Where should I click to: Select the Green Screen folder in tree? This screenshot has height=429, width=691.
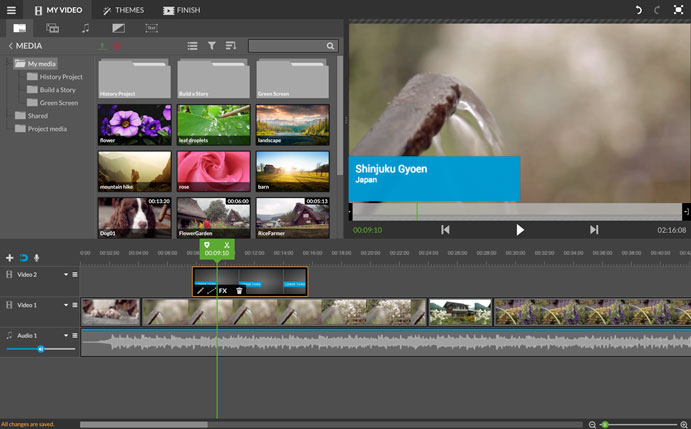pos(59,102)
